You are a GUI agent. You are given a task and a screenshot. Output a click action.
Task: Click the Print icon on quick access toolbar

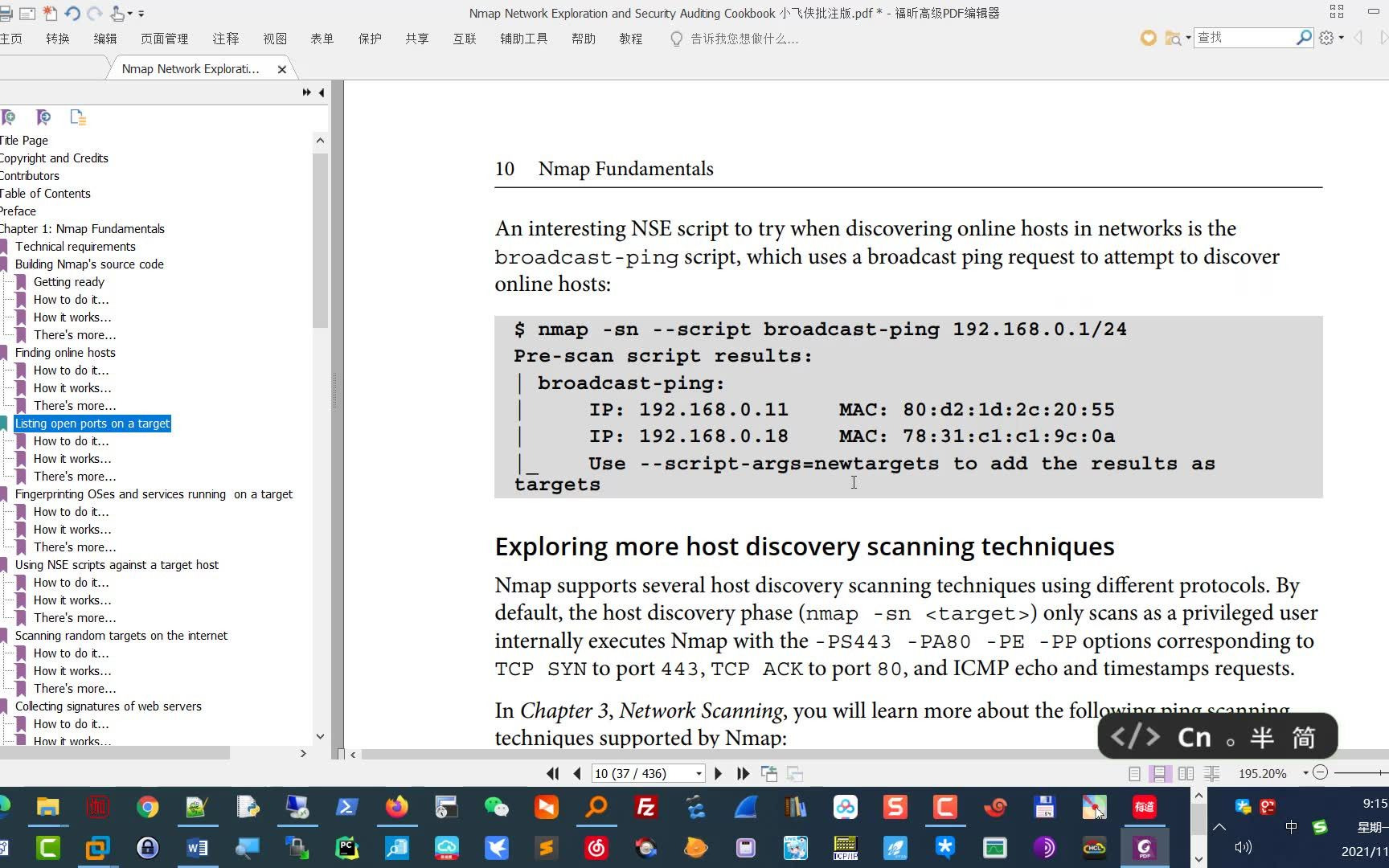tap(6, 13)
